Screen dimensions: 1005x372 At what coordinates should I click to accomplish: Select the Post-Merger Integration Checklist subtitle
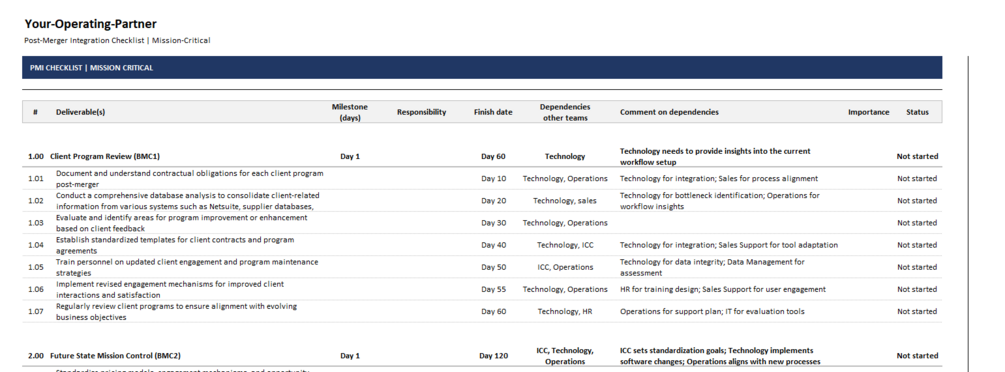(117, 40)
